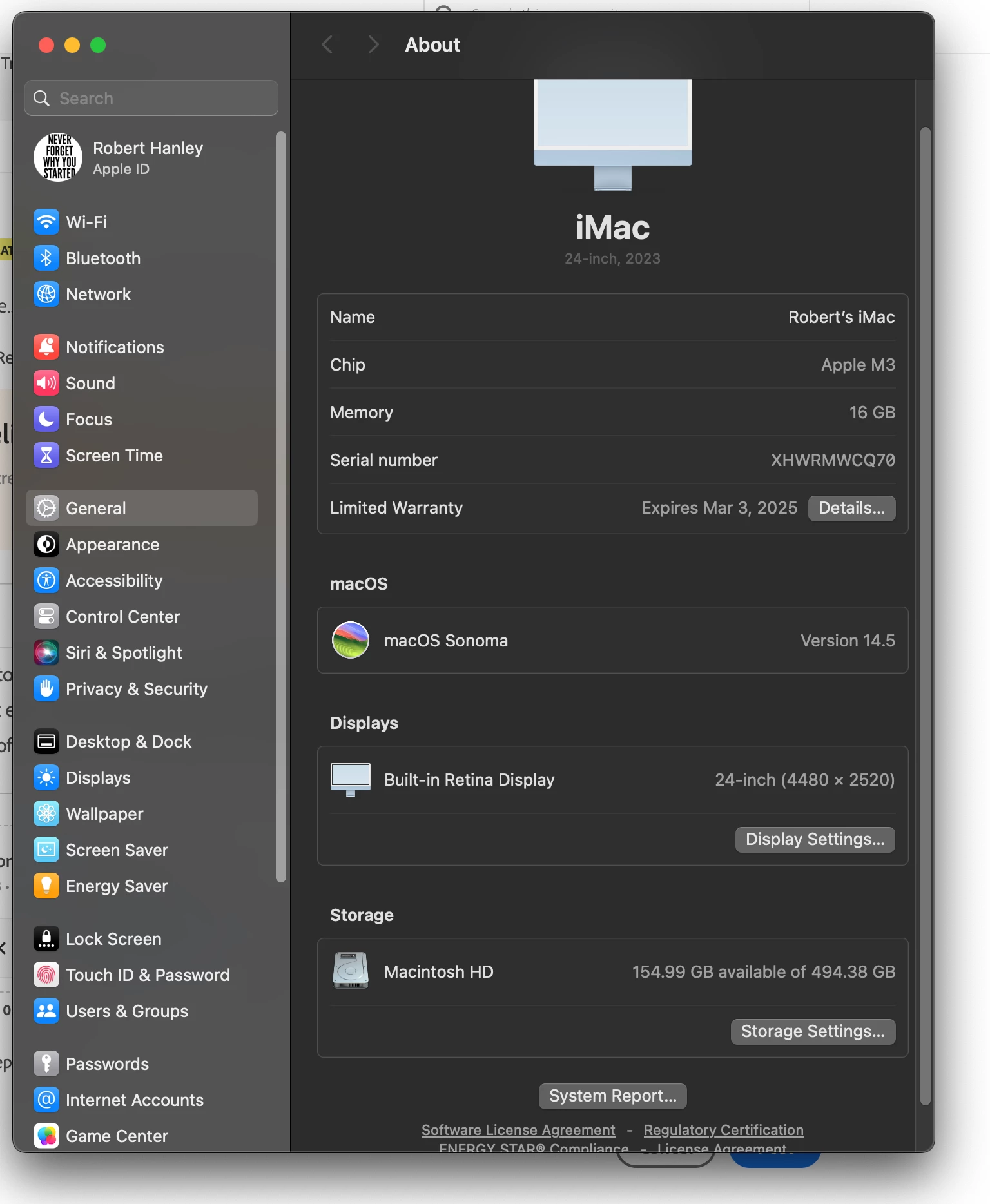Select the Network globe icon
The width and height of the screenshot is (990, 1204).
pos(46,295)
